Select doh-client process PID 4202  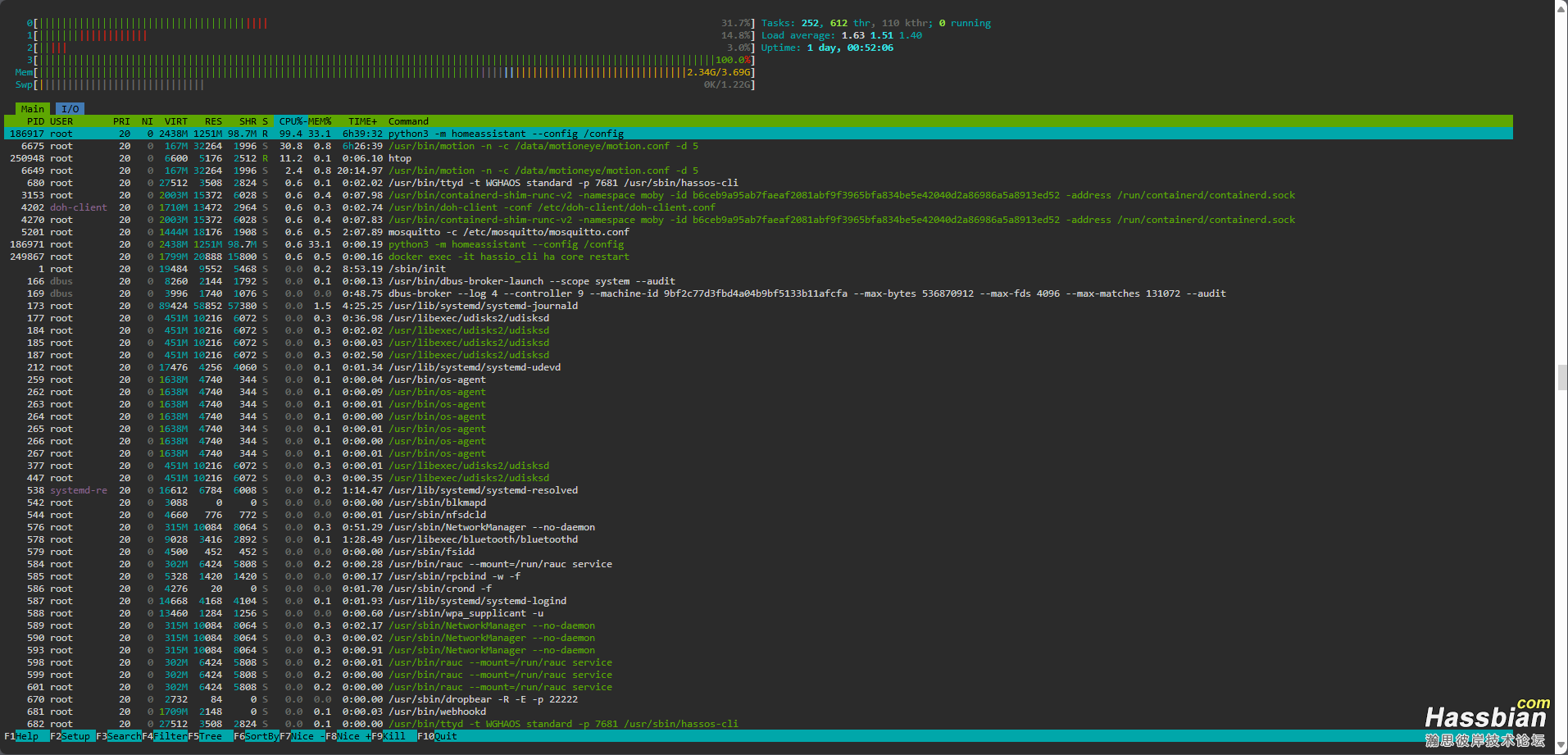(758, 207)
